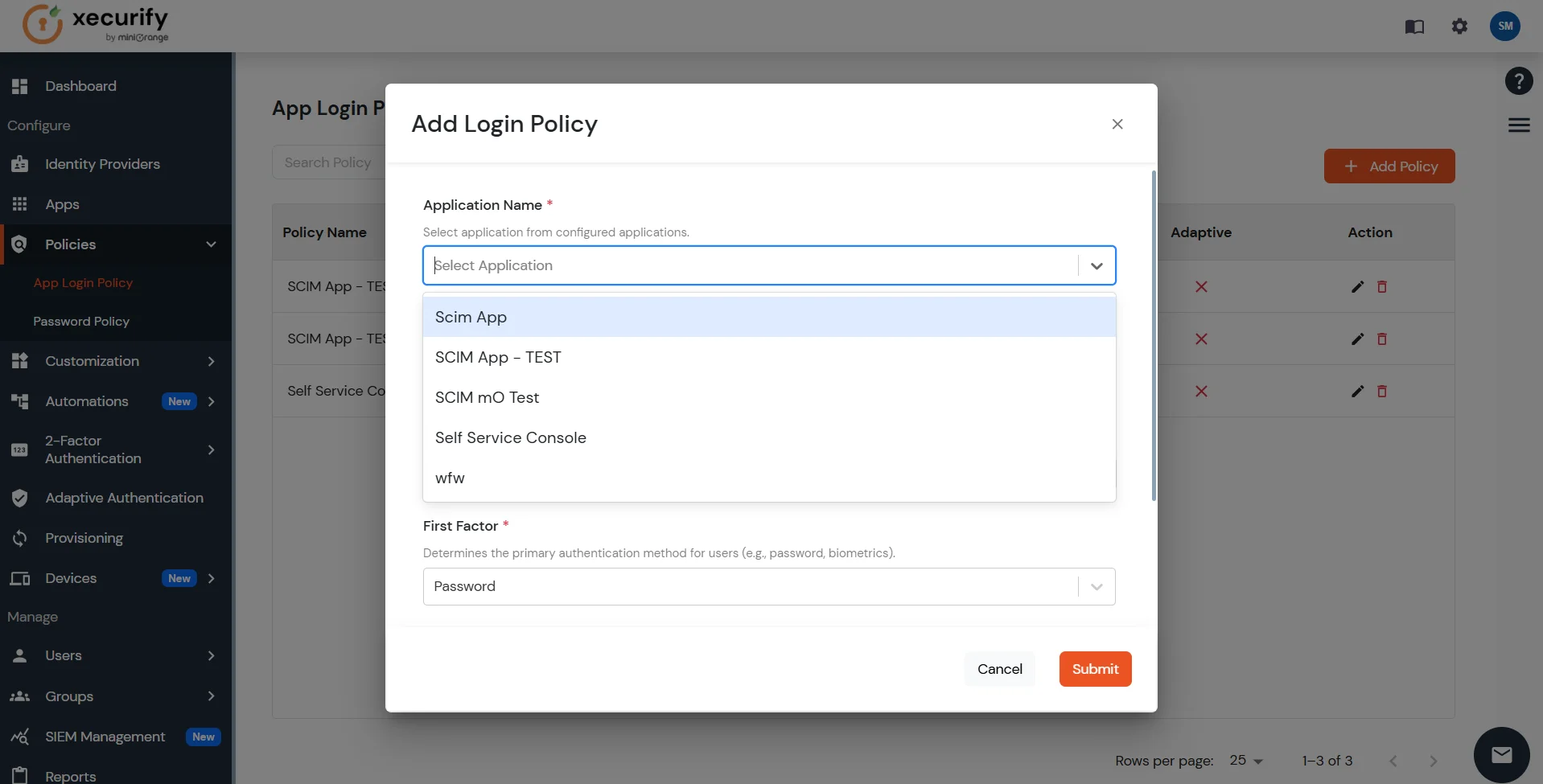Expand the Users submenu chevron
This screenshot has width=1543, height=784.
211,655
